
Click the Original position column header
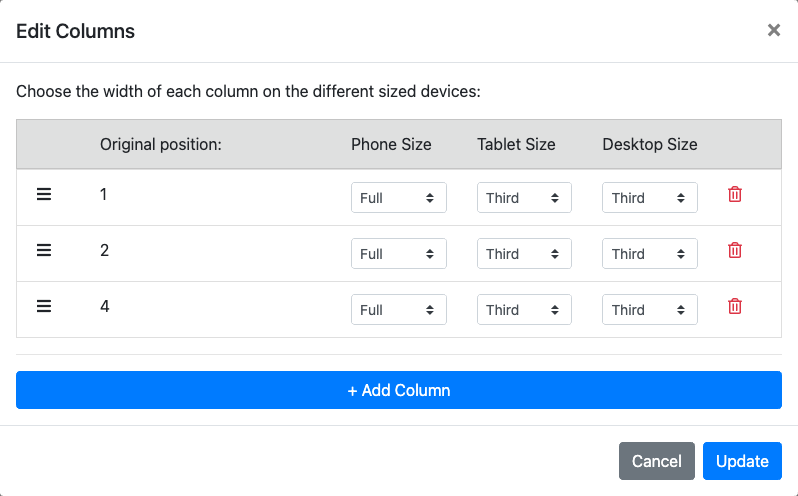pos(160,144)
